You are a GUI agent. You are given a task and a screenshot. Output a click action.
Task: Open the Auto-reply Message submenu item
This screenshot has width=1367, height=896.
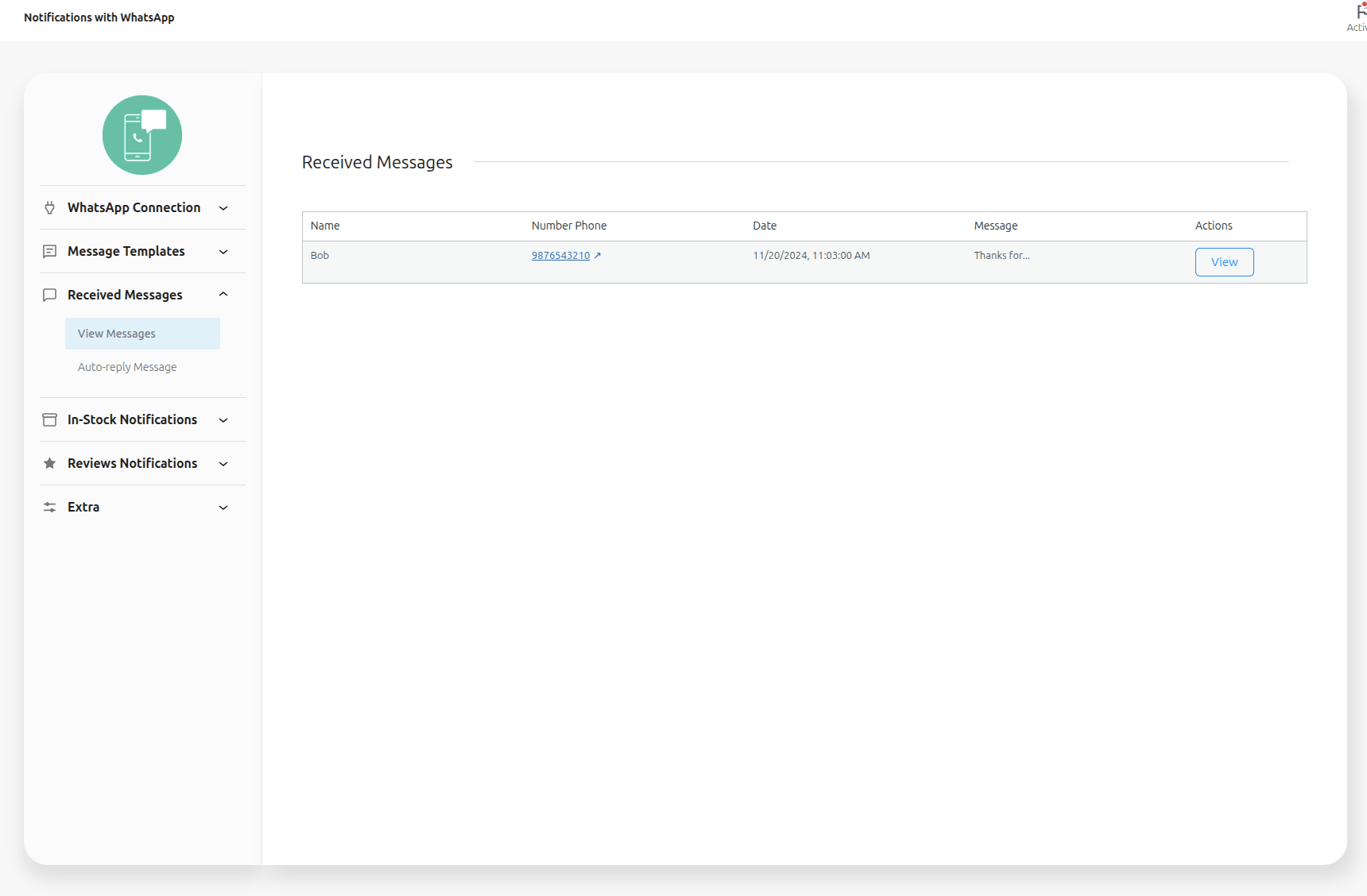click(127, 367)
